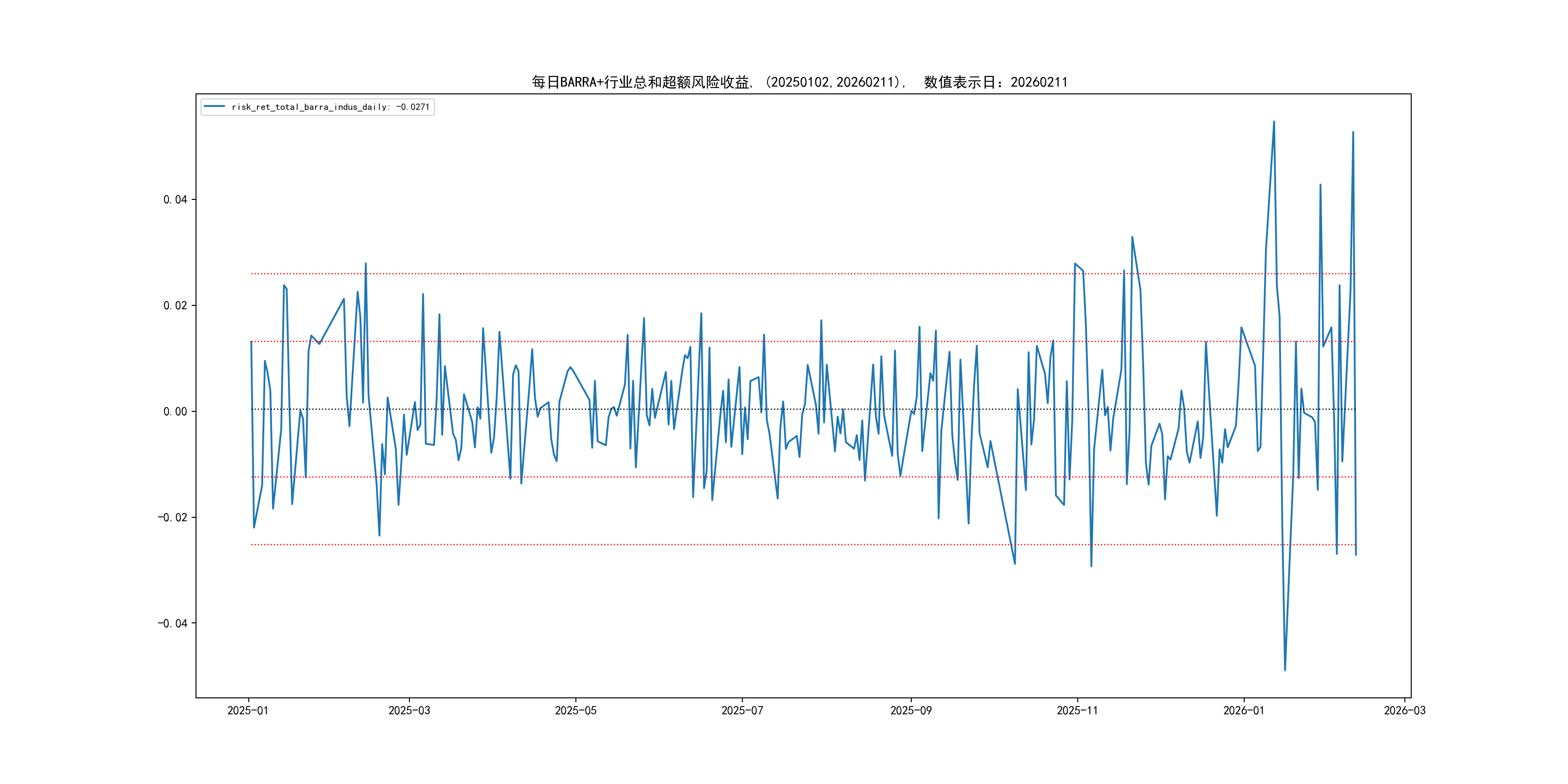Click the bottom red dotted threshold line
This screenshot has width=1568, height=784.
coord(609,545)
